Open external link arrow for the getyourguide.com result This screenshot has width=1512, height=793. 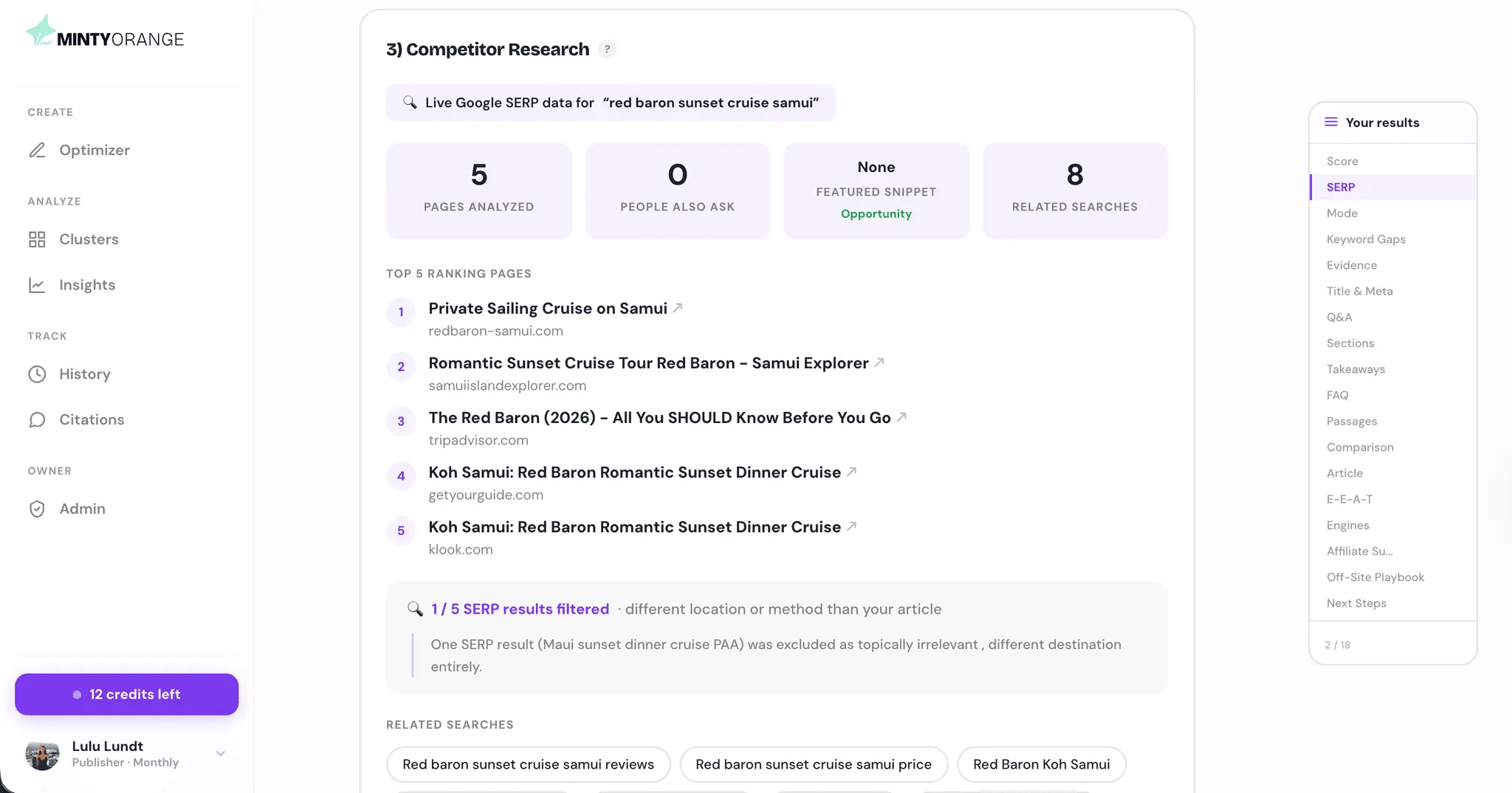[852, 472]
